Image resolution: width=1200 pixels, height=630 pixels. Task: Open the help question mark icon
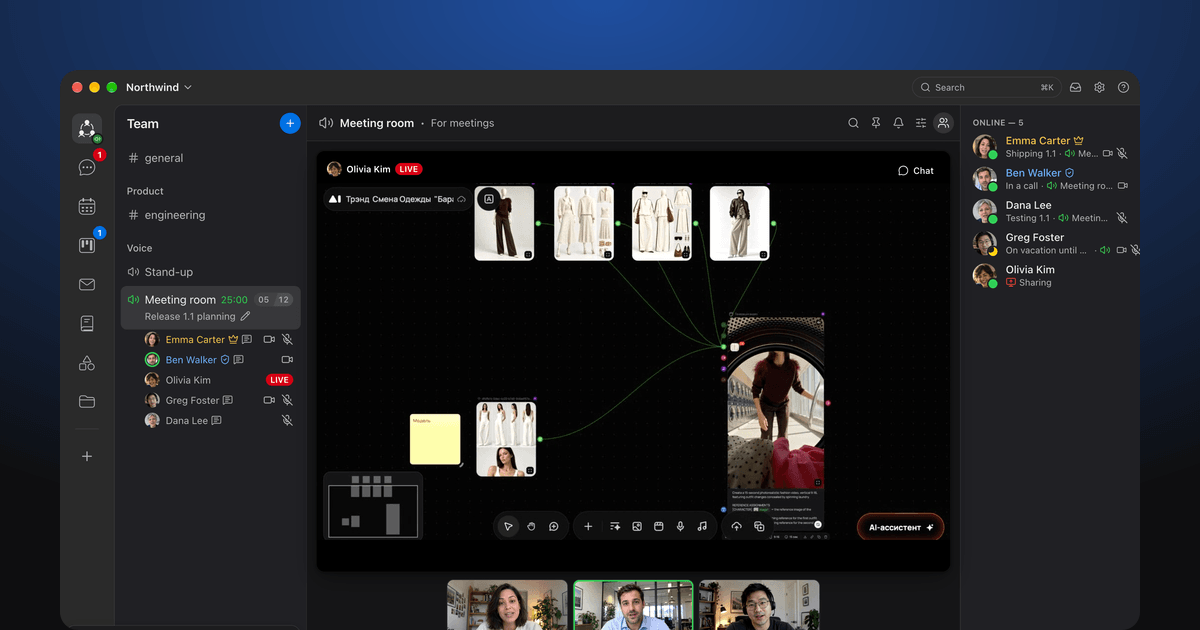pyautogui.click(x=1123, y=87)
